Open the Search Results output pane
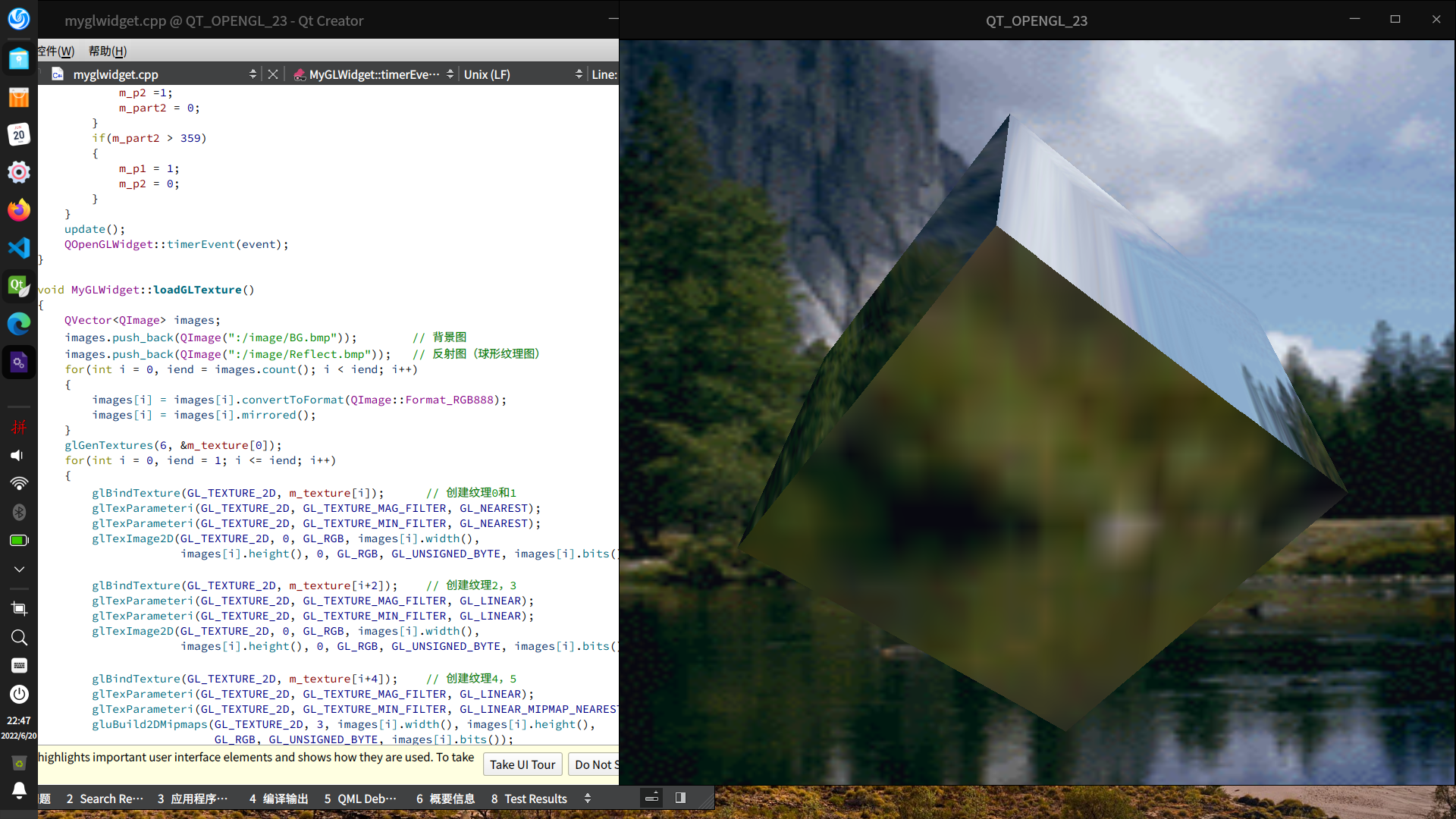Image resolution: width=1456 pixels, height=819 pixels. 104,799
